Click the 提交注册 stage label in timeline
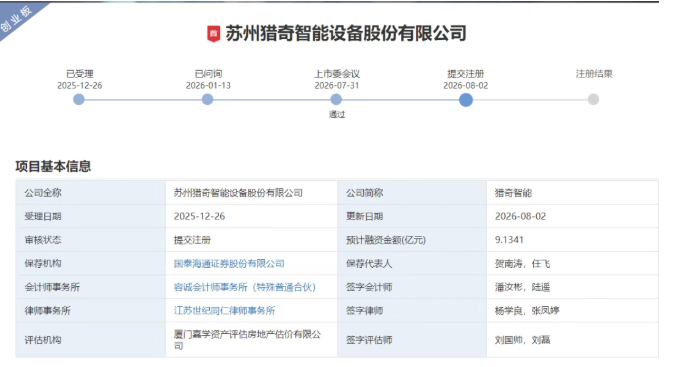674x367 pixels. 466,74
